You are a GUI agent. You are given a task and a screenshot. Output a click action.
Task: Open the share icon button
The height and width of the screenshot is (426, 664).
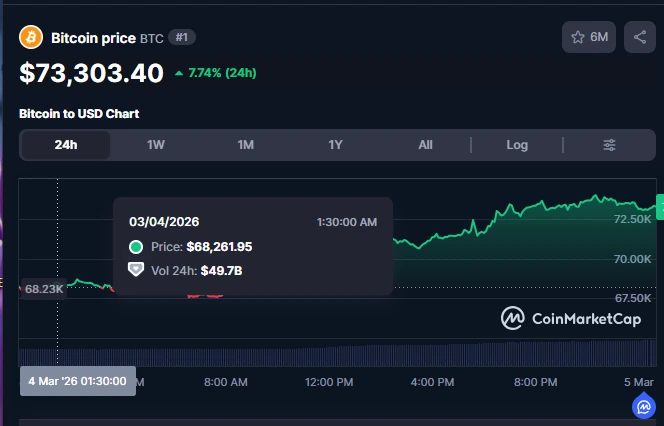coord(639,37)
